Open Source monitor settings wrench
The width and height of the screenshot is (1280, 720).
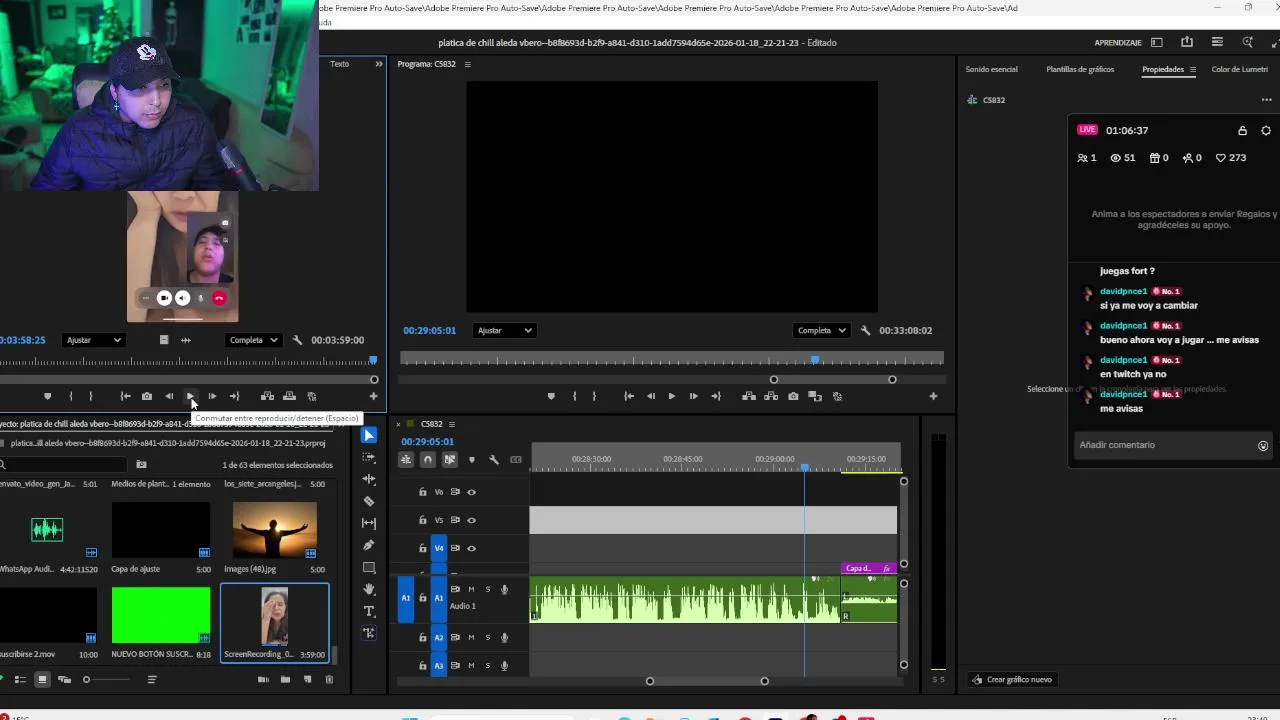[298, 340]
